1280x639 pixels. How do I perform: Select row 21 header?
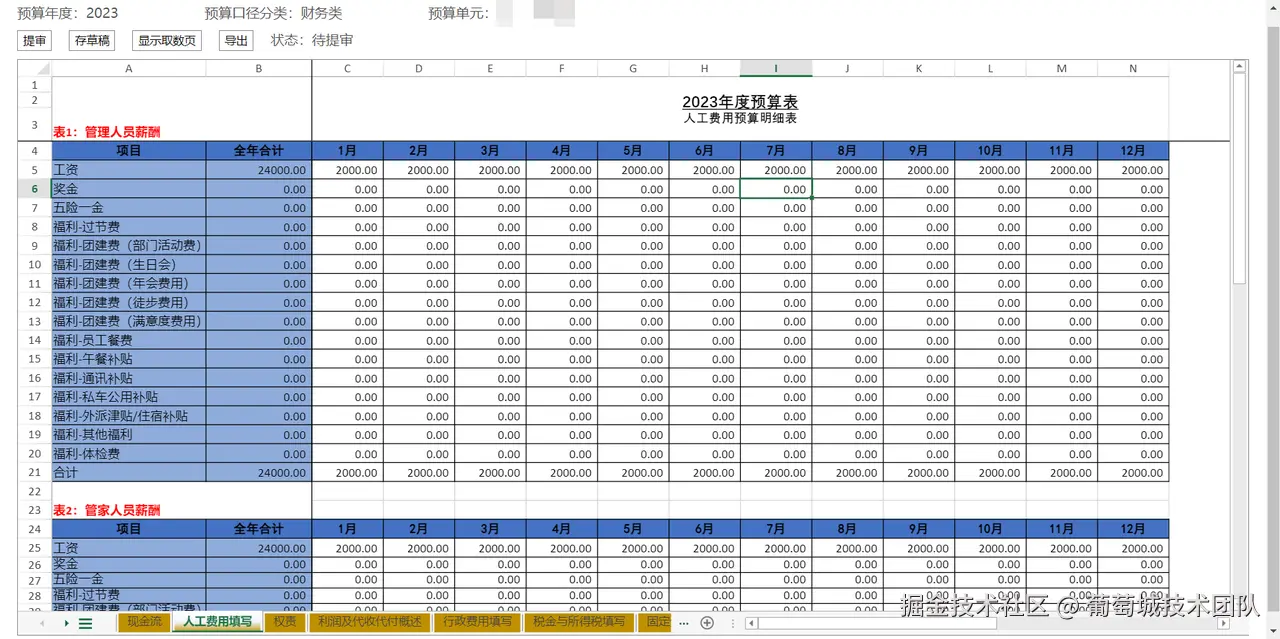(34, 473)
